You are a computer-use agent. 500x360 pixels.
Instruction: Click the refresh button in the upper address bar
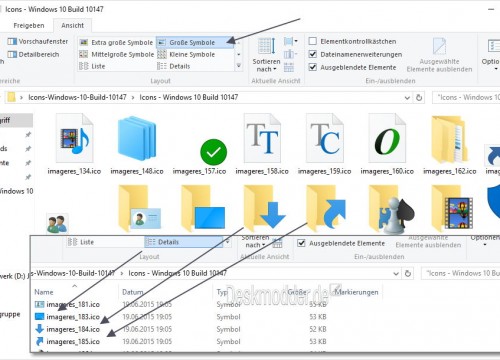419,97
